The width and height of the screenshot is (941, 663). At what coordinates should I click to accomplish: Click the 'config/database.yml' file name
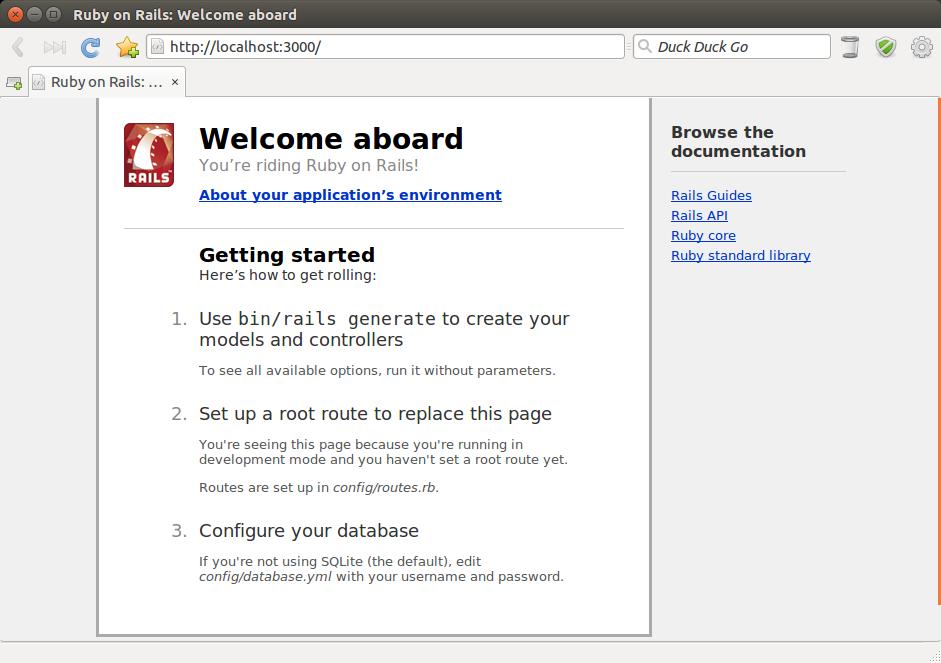point(265,577)
